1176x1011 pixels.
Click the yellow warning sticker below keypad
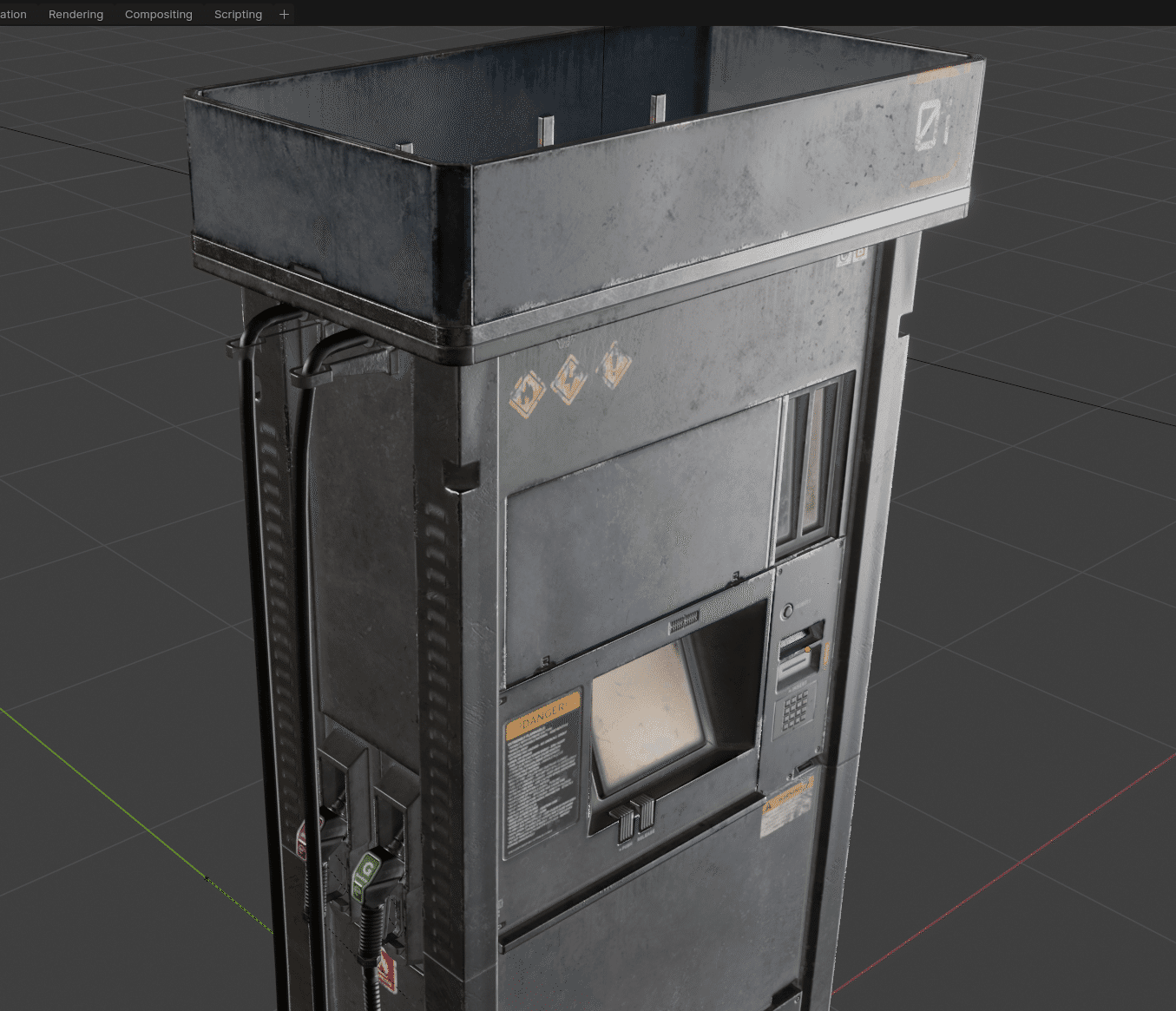tap(786, 807)
